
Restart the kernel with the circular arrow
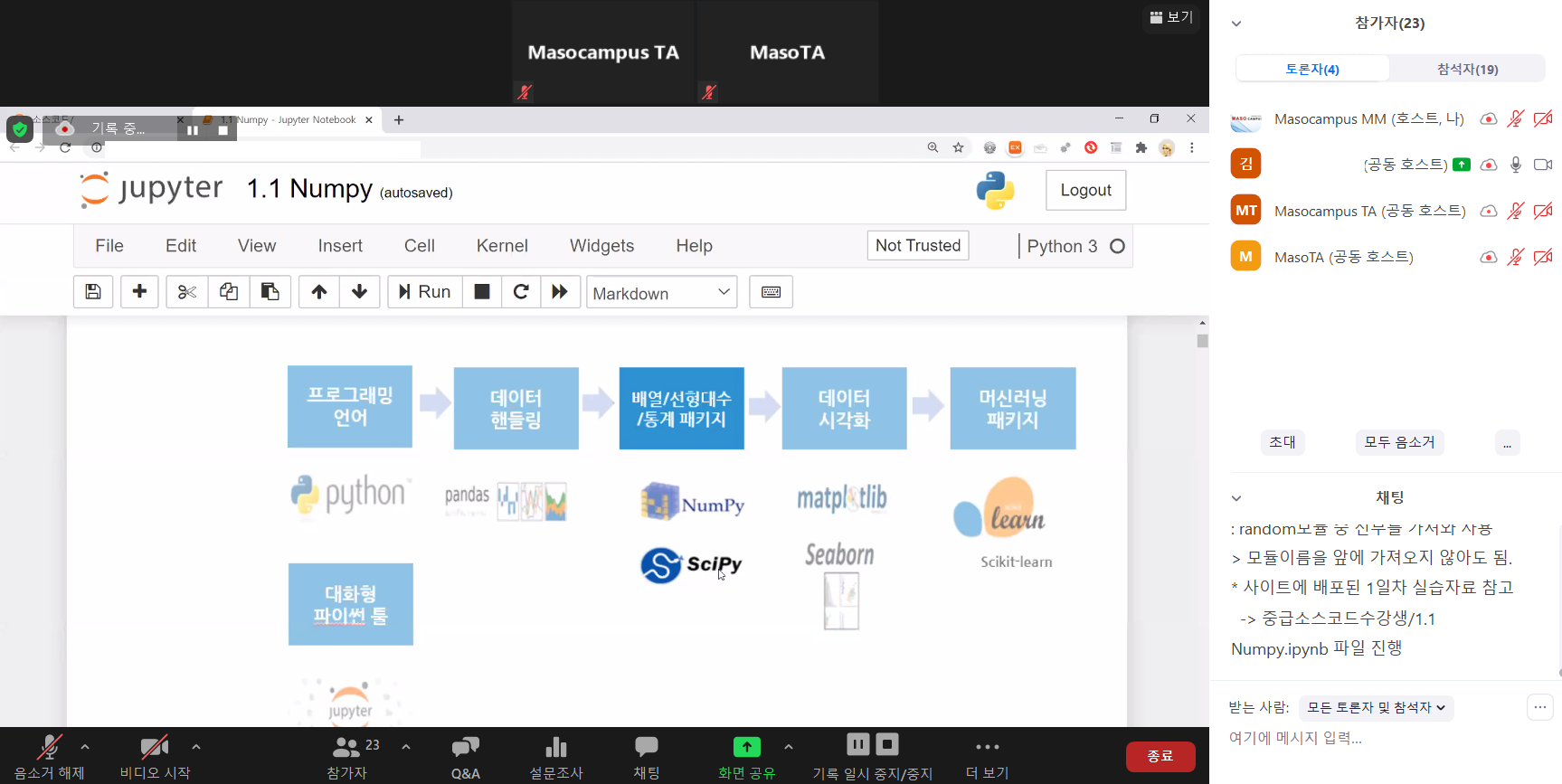point(521,291)
